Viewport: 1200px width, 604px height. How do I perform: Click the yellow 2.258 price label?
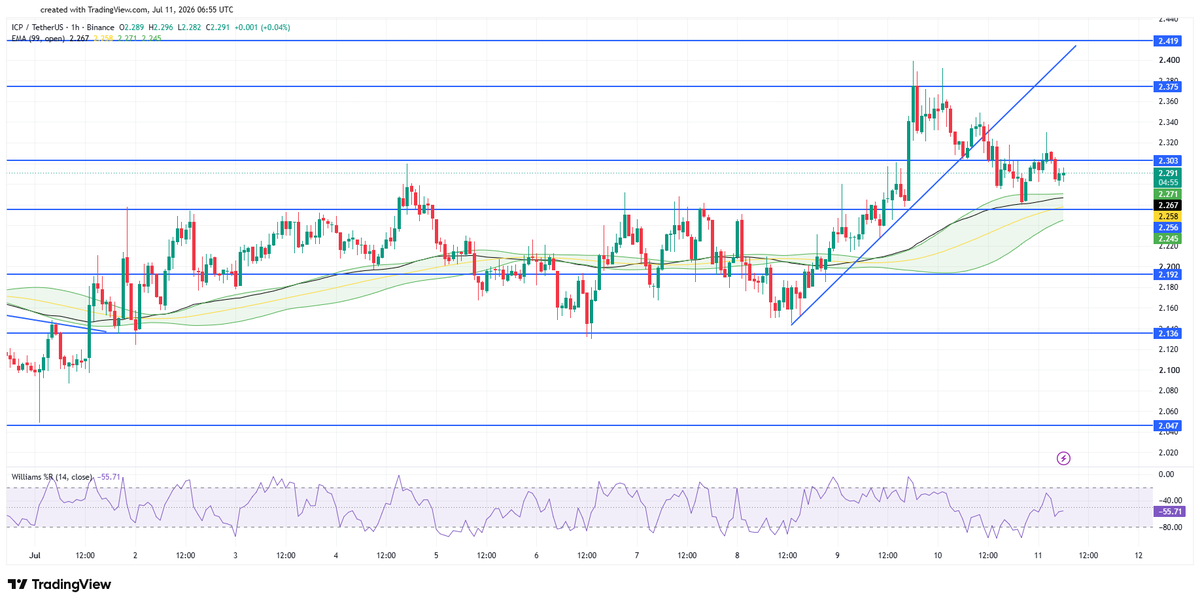(x=1166, y=216)
